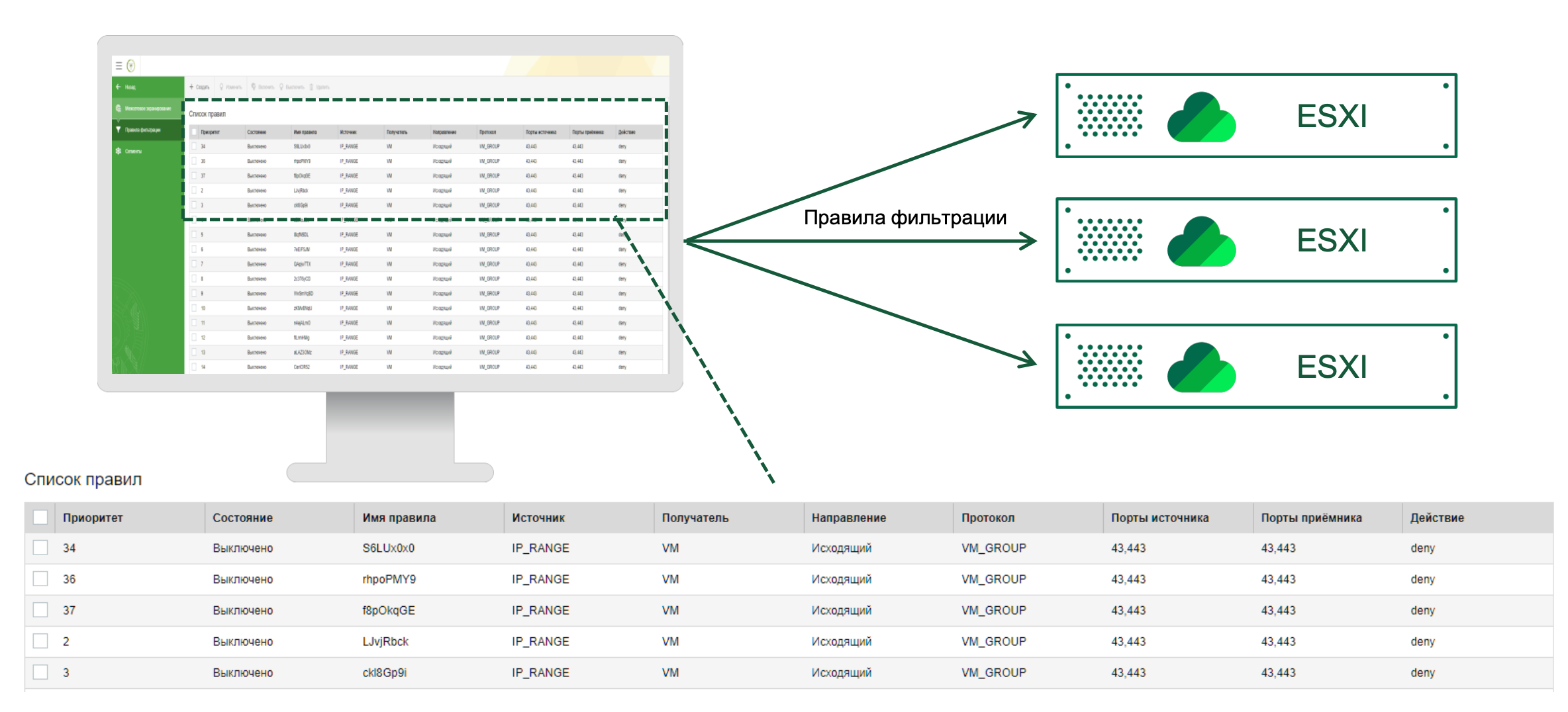Click the Изменить button in the monitor toolbar
Screen dimensions: 1568x712
pos(231,87)
